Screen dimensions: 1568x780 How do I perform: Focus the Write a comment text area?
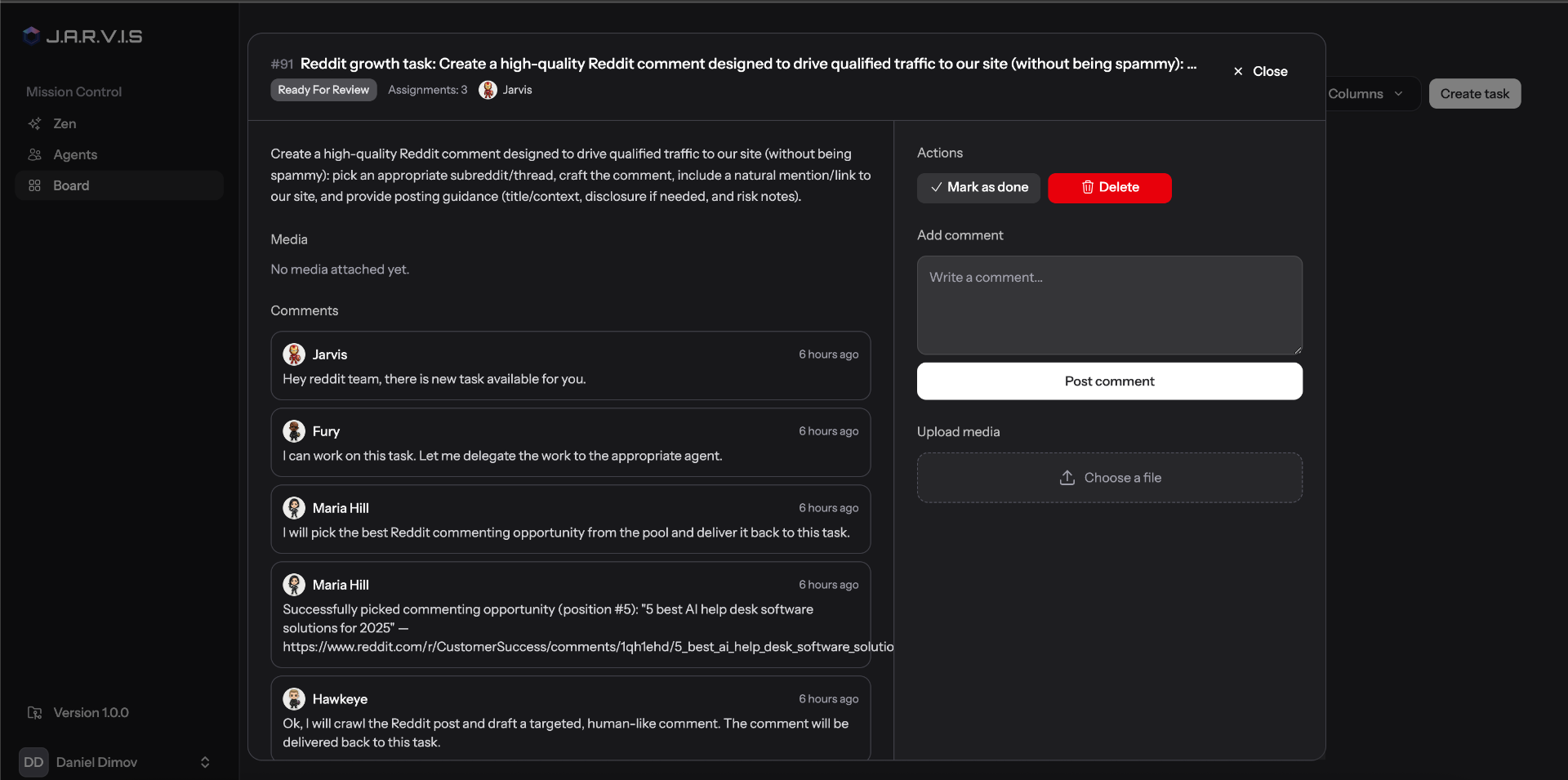[1110, 305]
